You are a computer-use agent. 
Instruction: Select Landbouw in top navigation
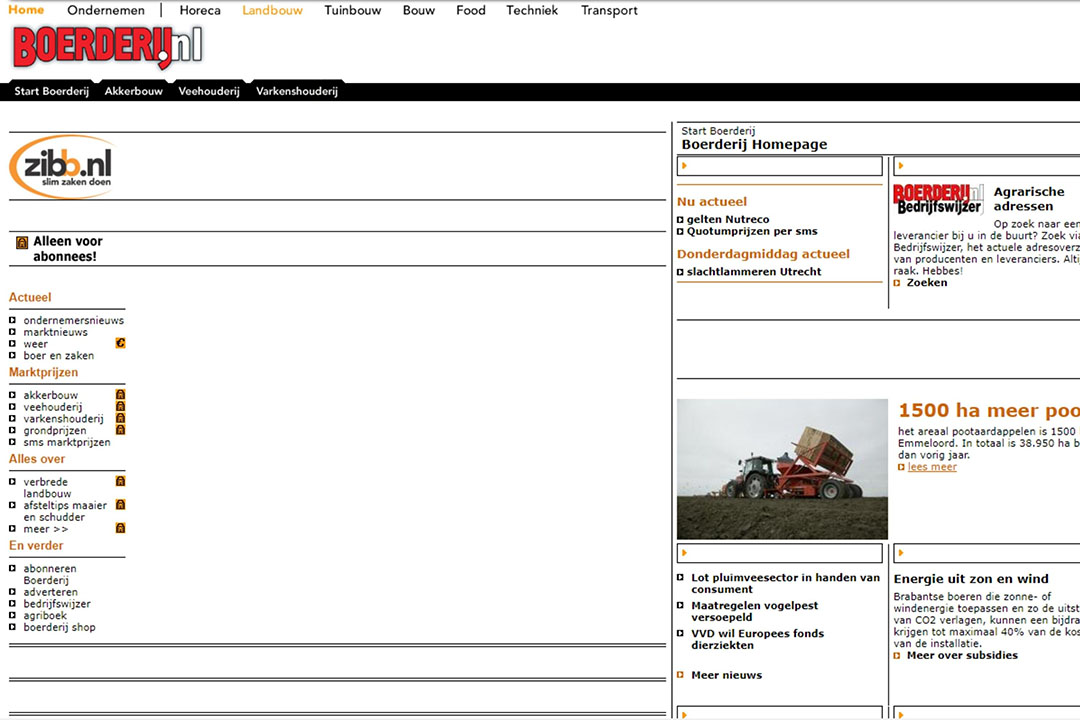pos(272,10)
